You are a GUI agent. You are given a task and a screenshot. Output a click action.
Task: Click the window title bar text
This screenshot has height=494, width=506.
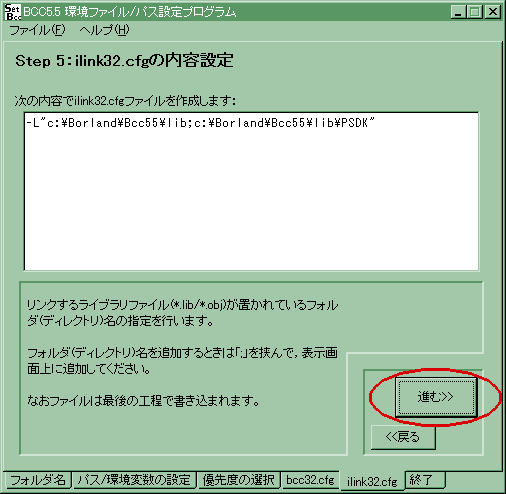(x=130, y=12)
